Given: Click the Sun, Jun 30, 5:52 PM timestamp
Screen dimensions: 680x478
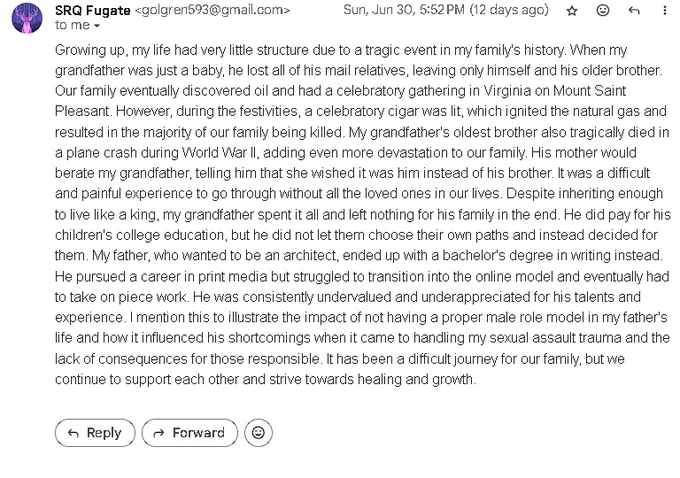Looking at the screenshot, I should point(404,10).
